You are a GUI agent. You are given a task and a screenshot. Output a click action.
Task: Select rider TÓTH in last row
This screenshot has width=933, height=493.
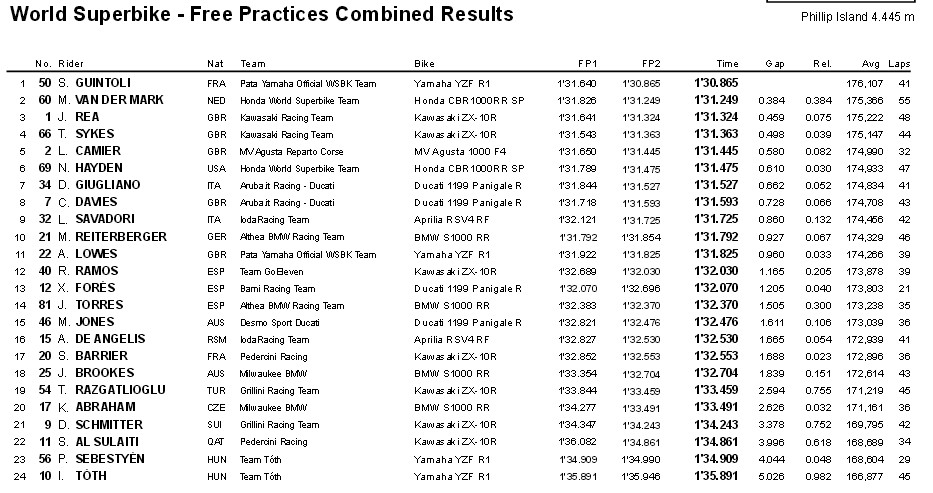[91, 476]
